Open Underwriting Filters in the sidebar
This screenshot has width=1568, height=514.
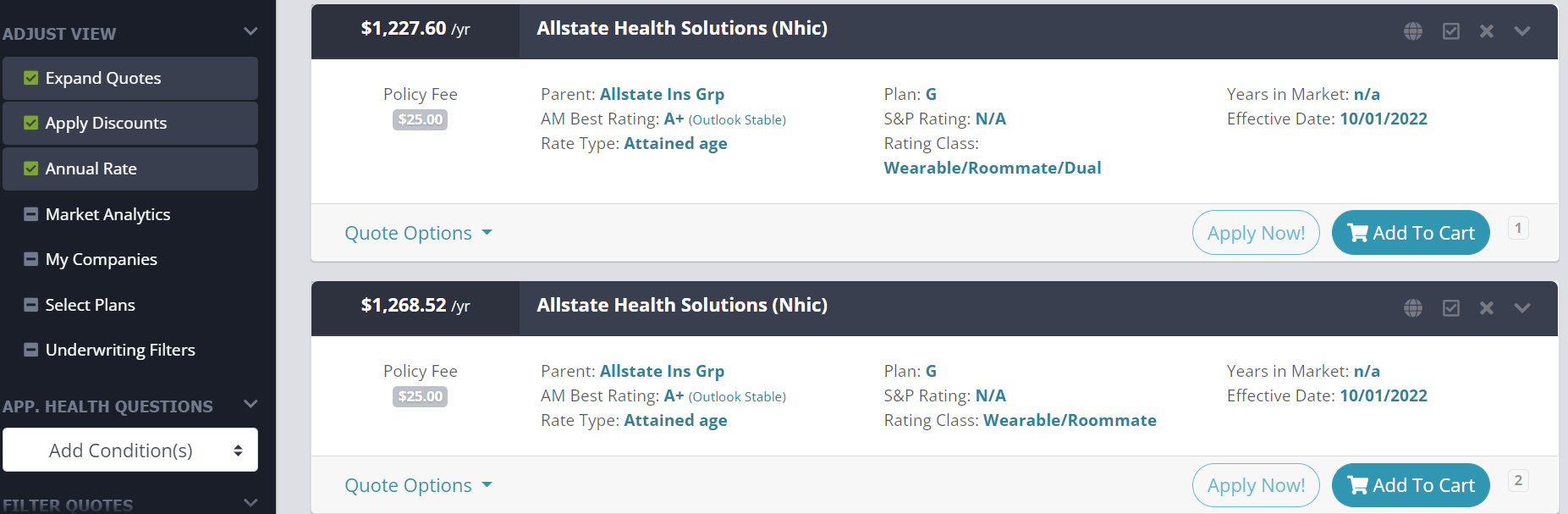coord(120,350)
